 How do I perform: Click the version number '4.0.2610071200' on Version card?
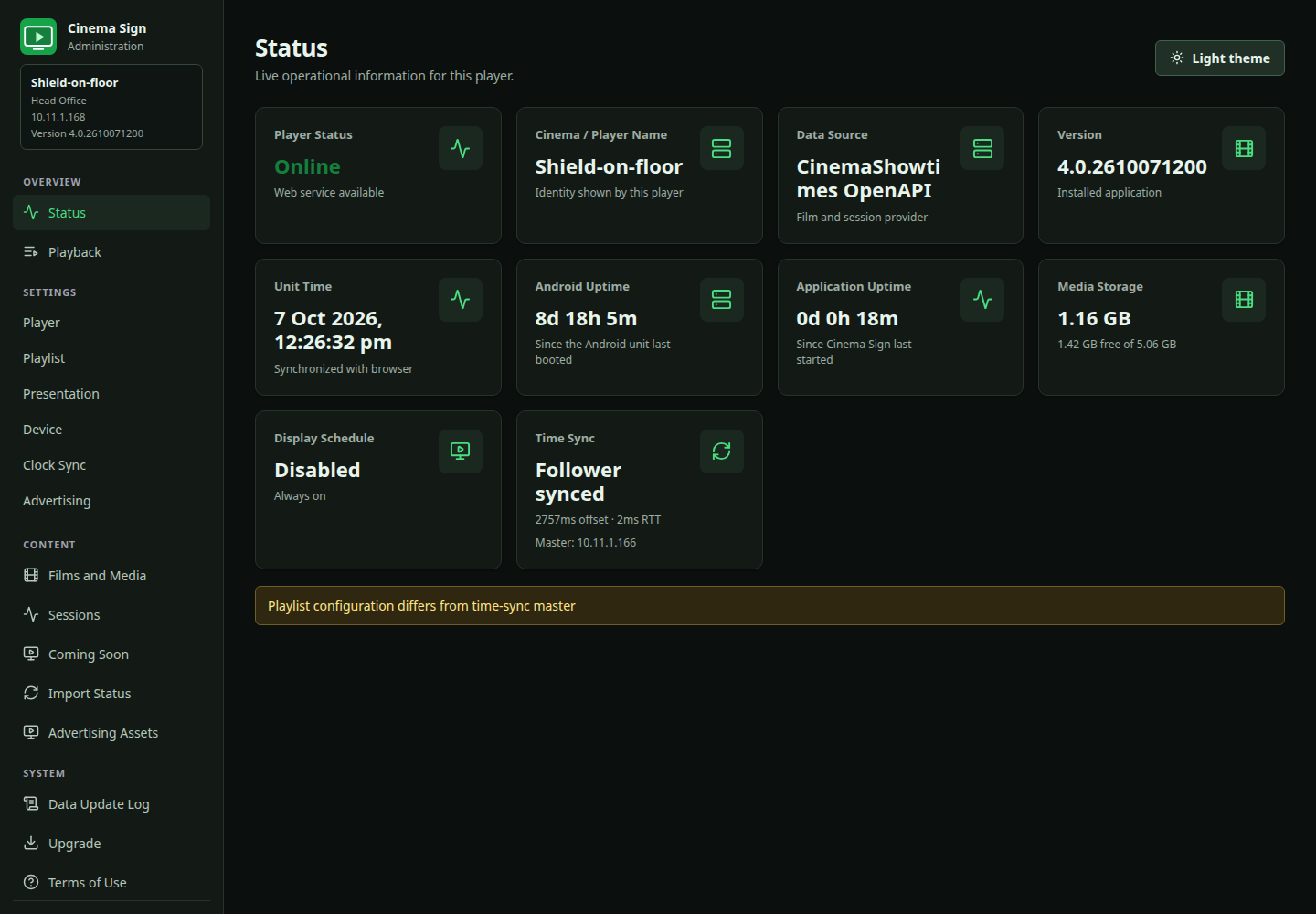[x=1132, y=166]
